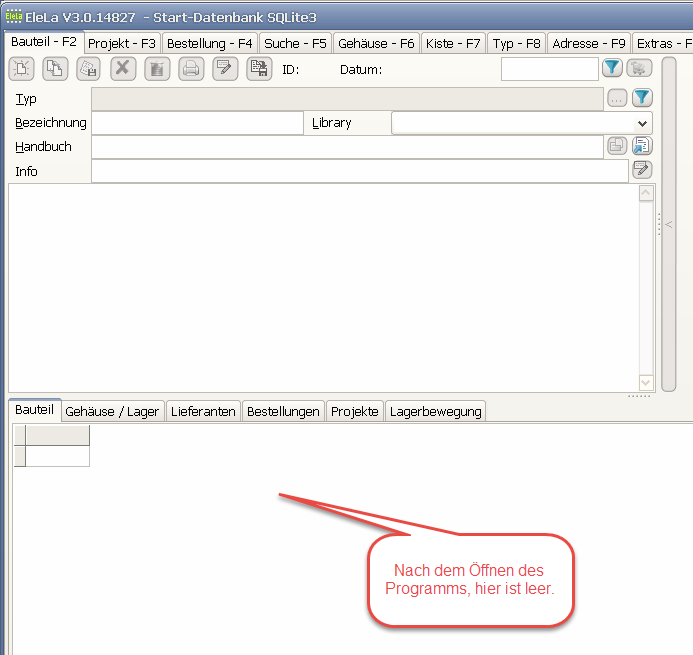693x655 pixels.
Task: Open the Projekte sub-tab
Action: [354, 411]
